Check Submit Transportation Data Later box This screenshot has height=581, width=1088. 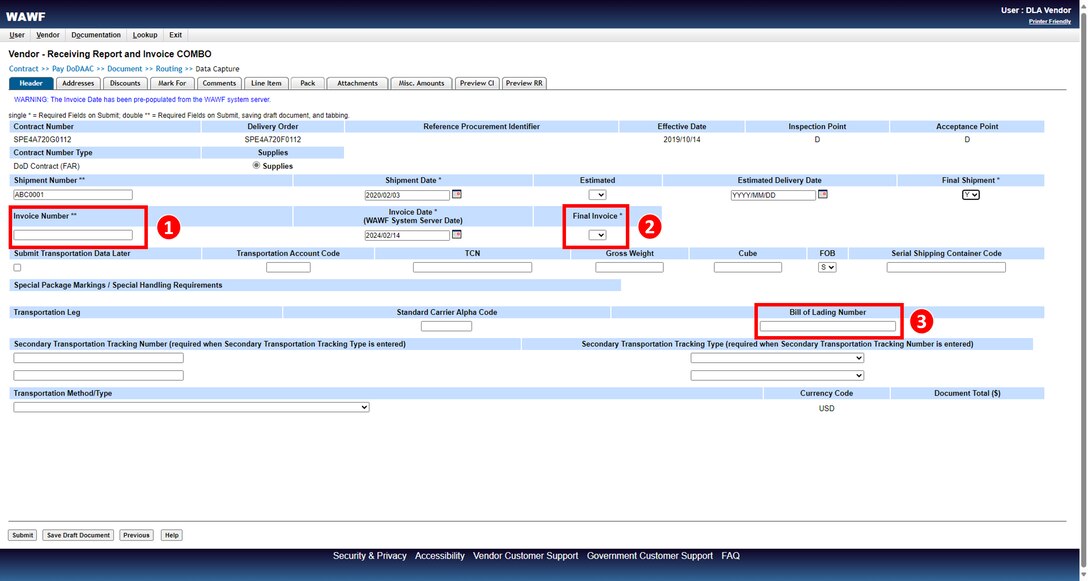click(x=17, y=268)
